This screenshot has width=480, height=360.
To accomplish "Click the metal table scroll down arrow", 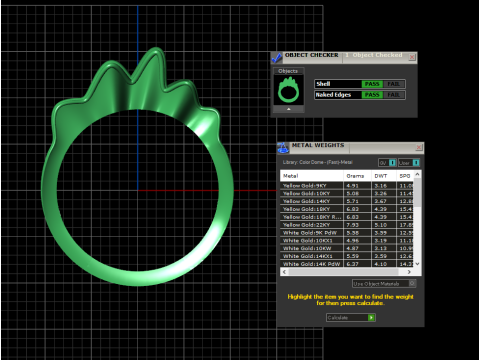I will 417,264.
